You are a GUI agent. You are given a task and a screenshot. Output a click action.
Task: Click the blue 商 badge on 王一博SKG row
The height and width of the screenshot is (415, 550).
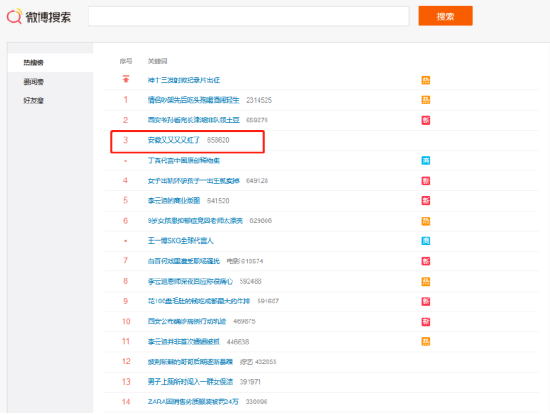click(x=425, y=241)
